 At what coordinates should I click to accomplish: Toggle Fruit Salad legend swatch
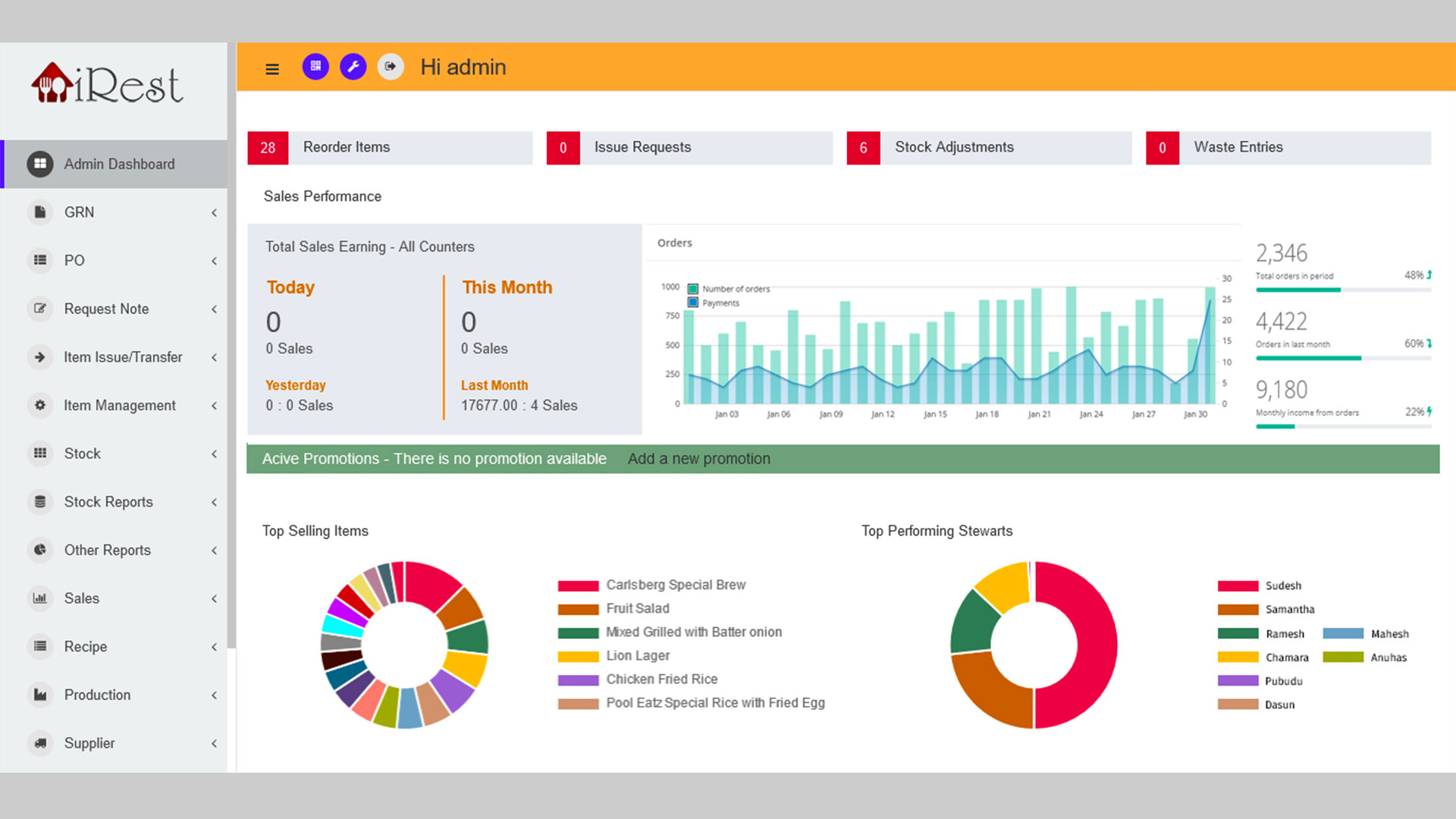coord(578,609)
